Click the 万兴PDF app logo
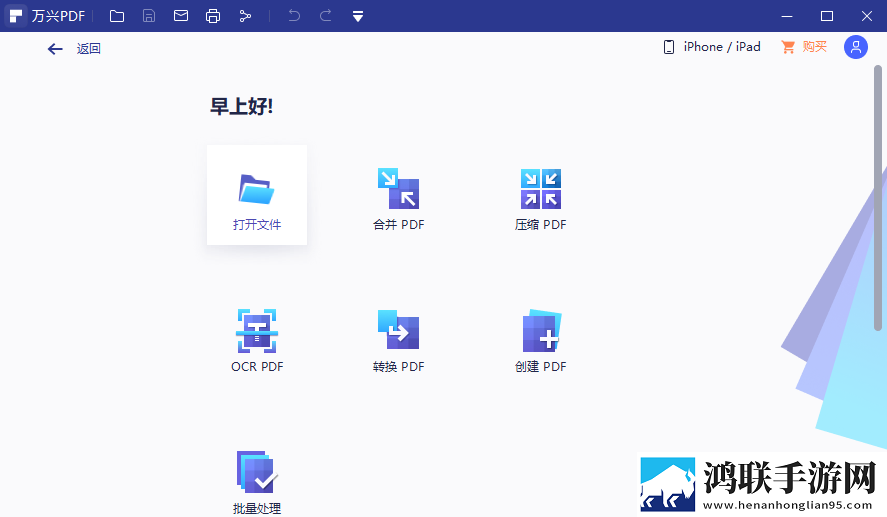This screenshot has height=517, width=887. coord(16,16)
